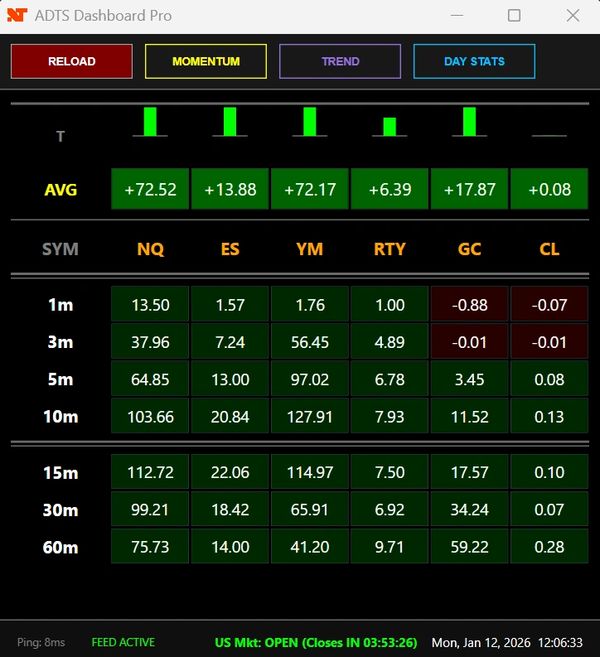Click the green trend bar above ES

click(x=230, y=121)
